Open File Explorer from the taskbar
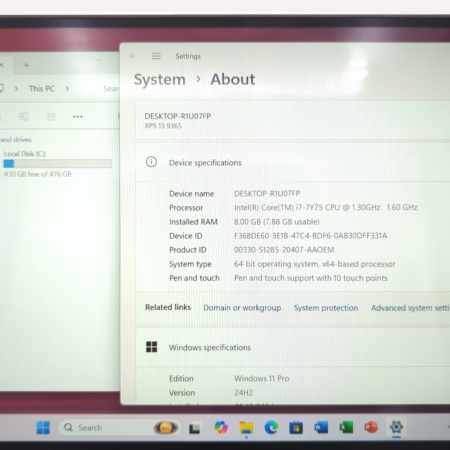The image size is (450, 450). tap(246, 428)
